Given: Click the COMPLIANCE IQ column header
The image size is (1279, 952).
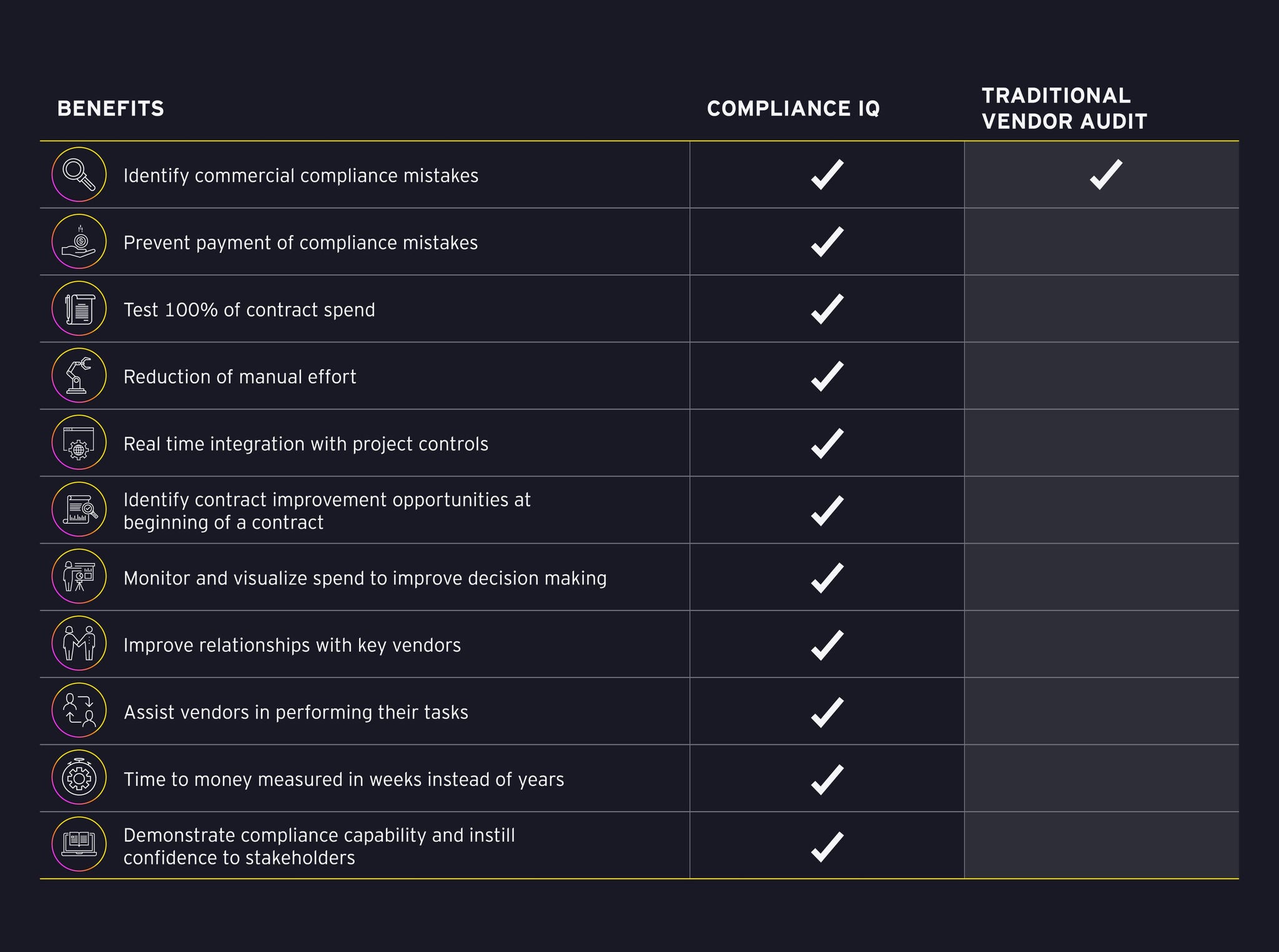Looking at the screenshot, I should [x=793, y=109].
